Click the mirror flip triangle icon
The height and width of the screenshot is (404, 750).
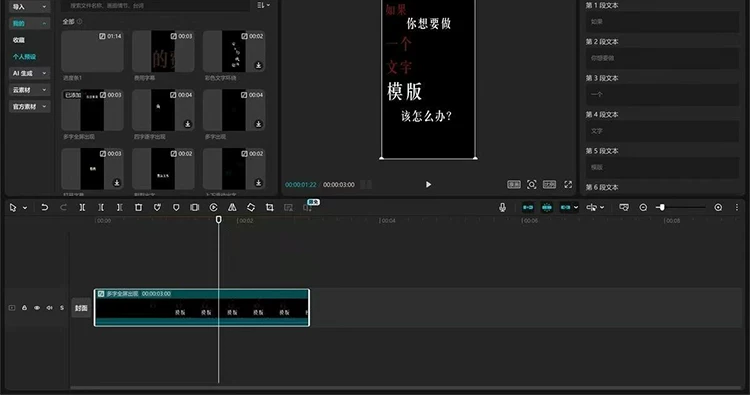[232, 207]
